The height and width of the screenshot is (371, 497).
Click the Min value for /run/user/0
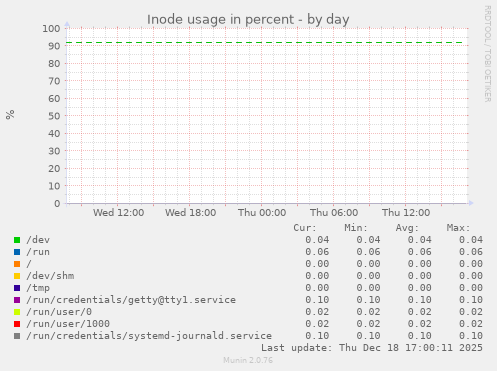coord(368,312)
